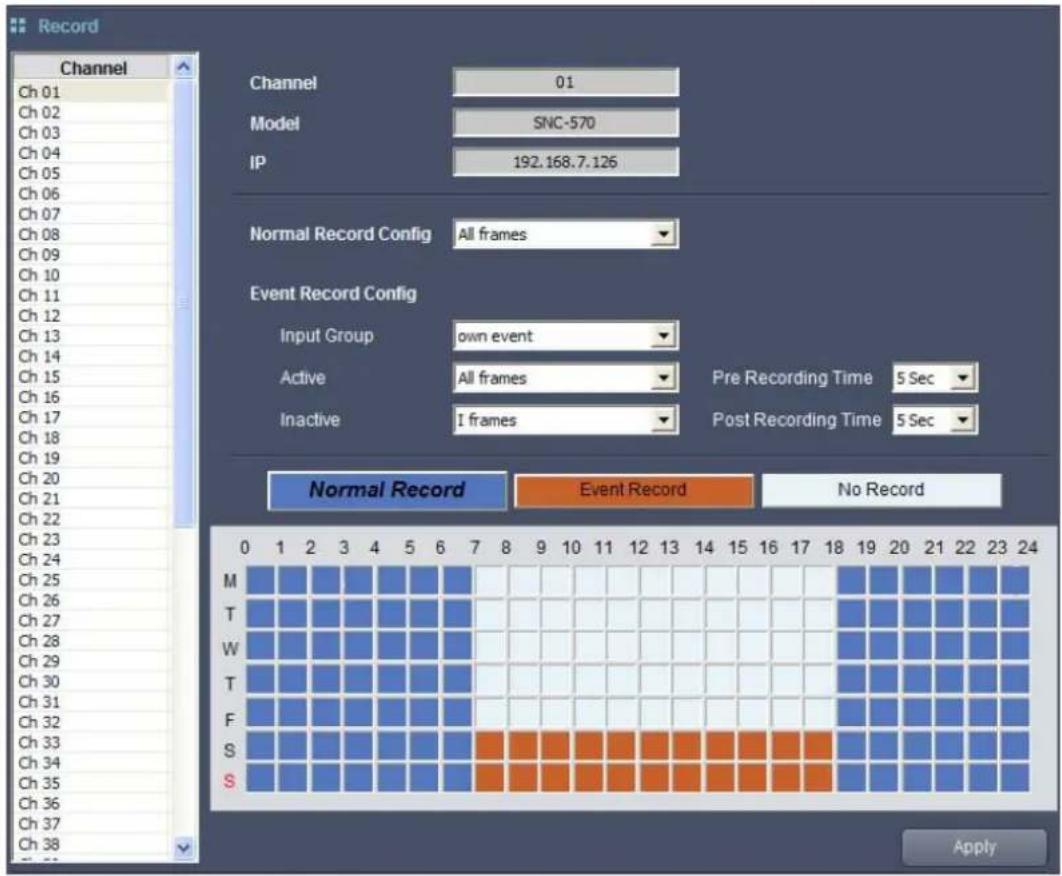
Task: Click the Channel column header
Action: [93, 68]
